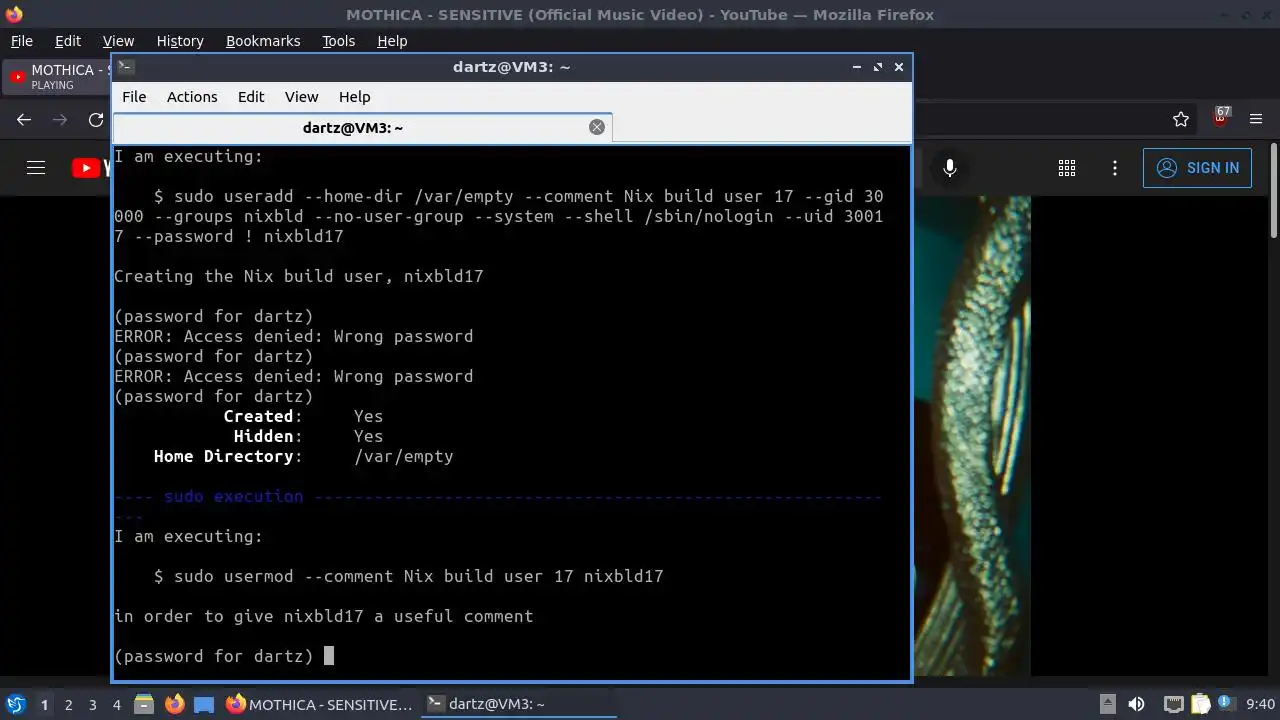Search YouTube with the microphone voice icon

(x=950, y=168)
